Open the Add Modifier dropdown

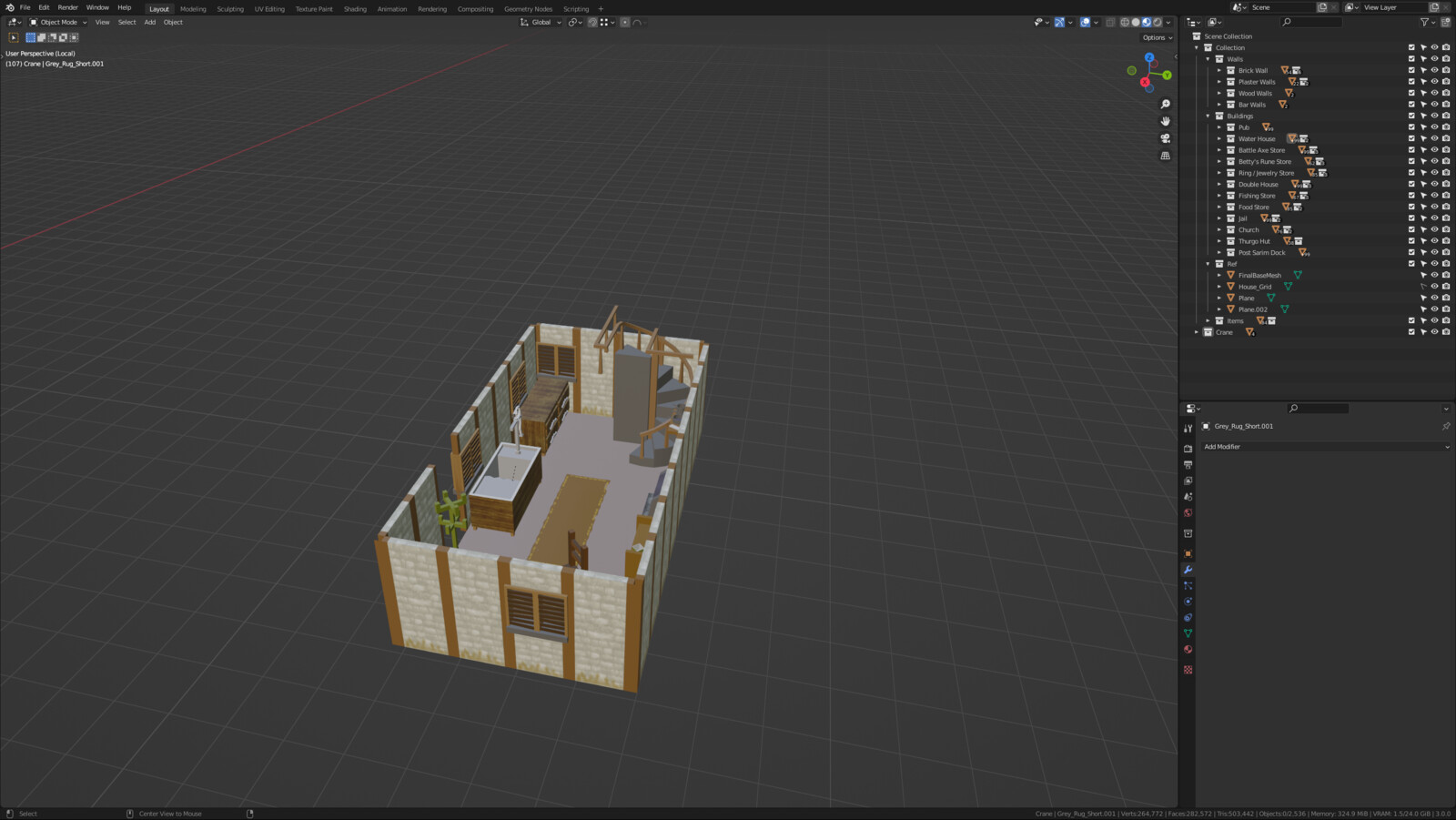(1326, 447)
